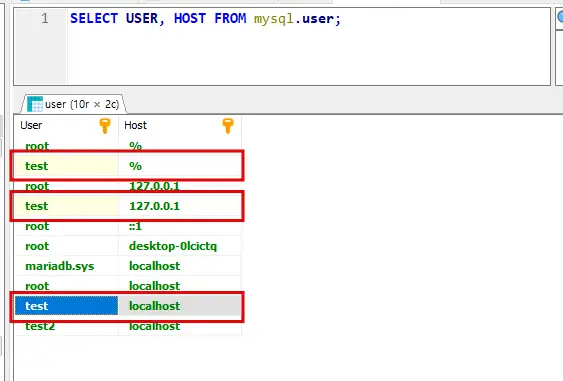
Task: Select 'localhost' host cell in test2 row
Action: 180,326
